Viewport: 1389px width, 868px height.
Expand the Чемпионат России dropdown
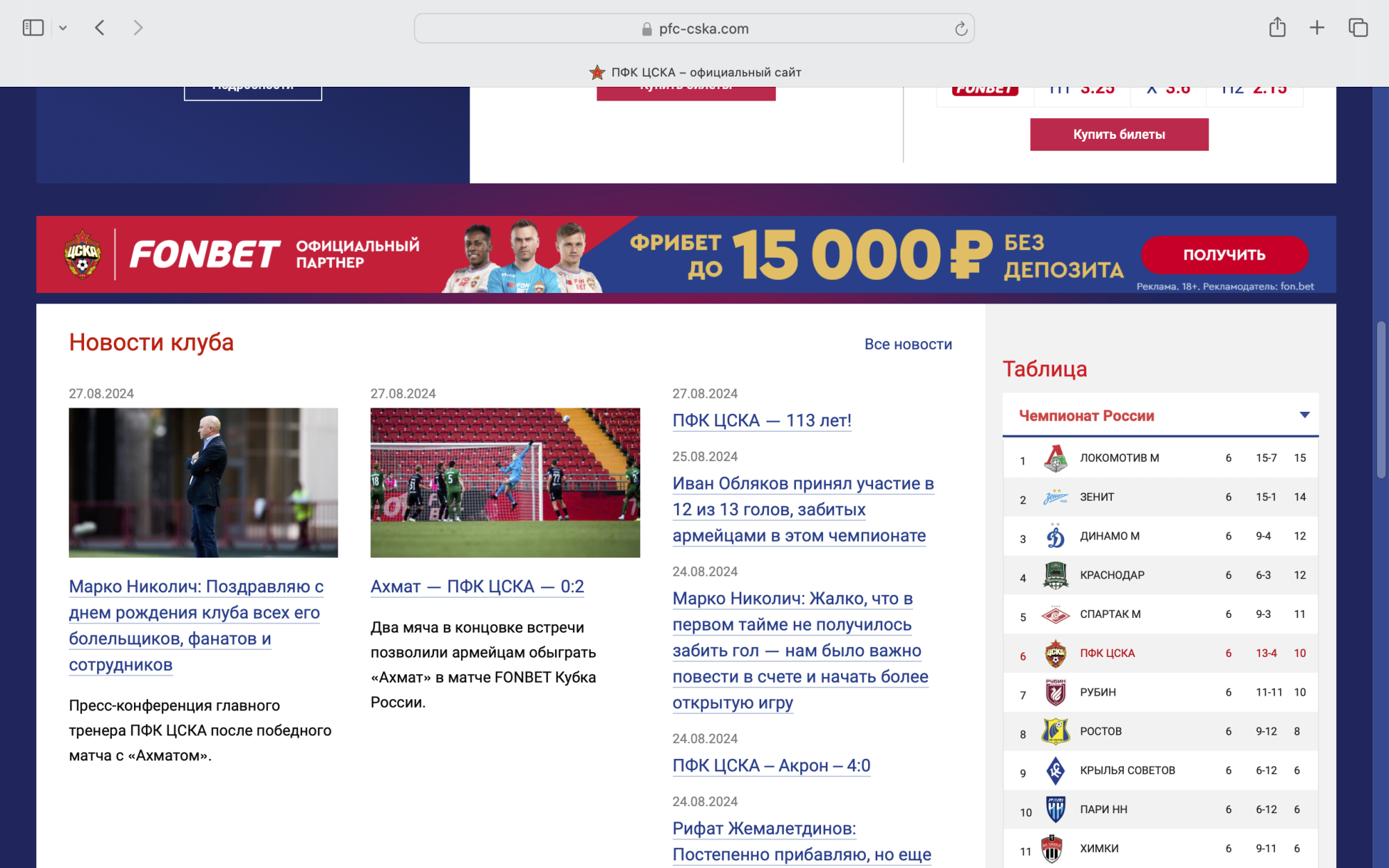pyautogui.click(x=1160, y=415)
